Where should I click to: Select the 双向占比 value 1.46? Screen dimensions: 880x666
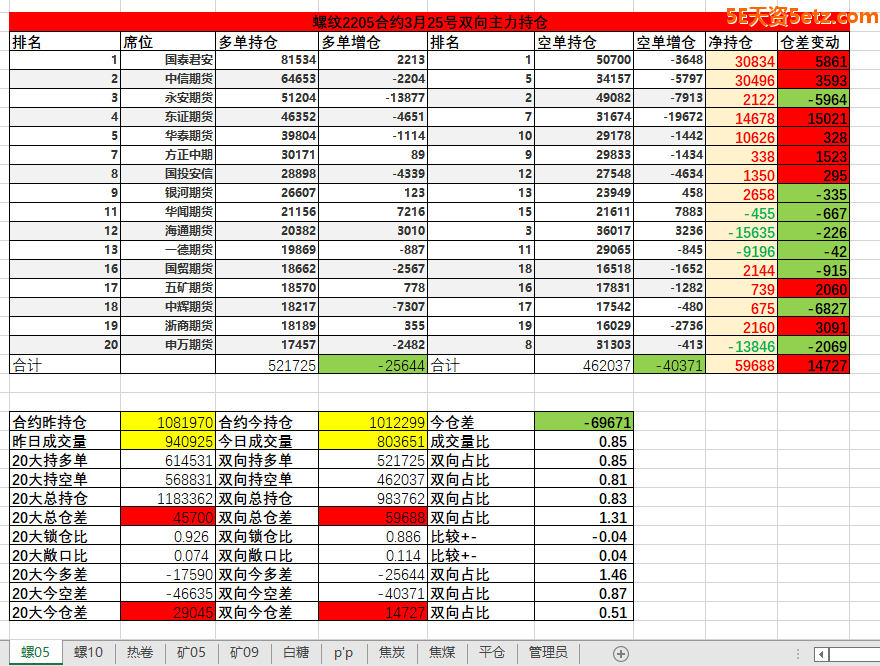point(584,574)
